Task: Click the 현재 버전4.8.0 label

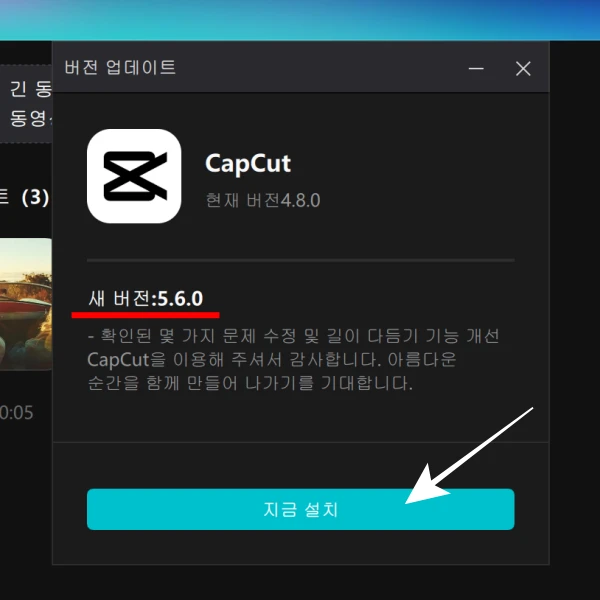Action: [262, 200]
